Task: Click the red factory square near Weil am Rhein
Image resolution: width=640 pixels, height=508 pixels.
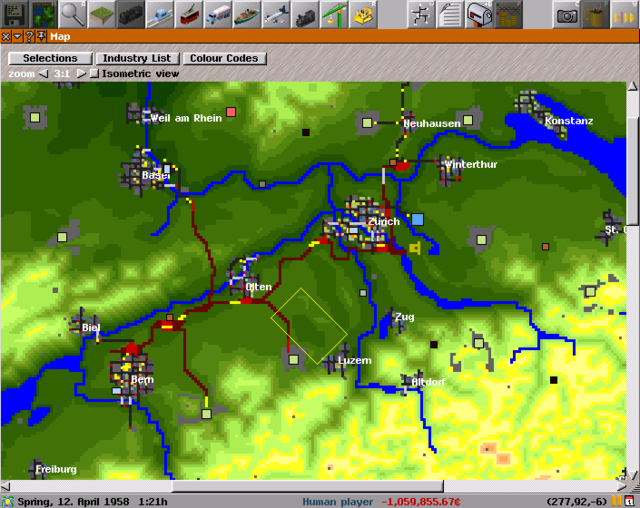Action: [x=231, y=112]
